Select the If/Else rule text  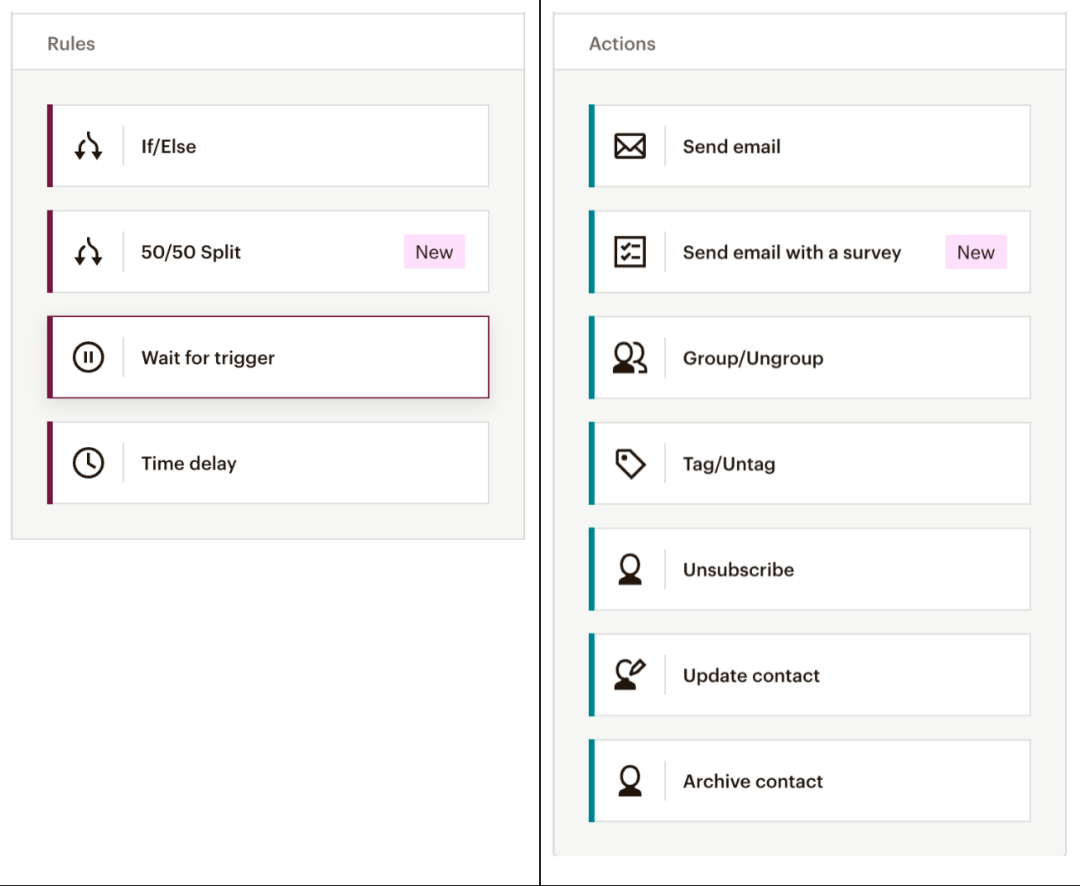[168, 147]
